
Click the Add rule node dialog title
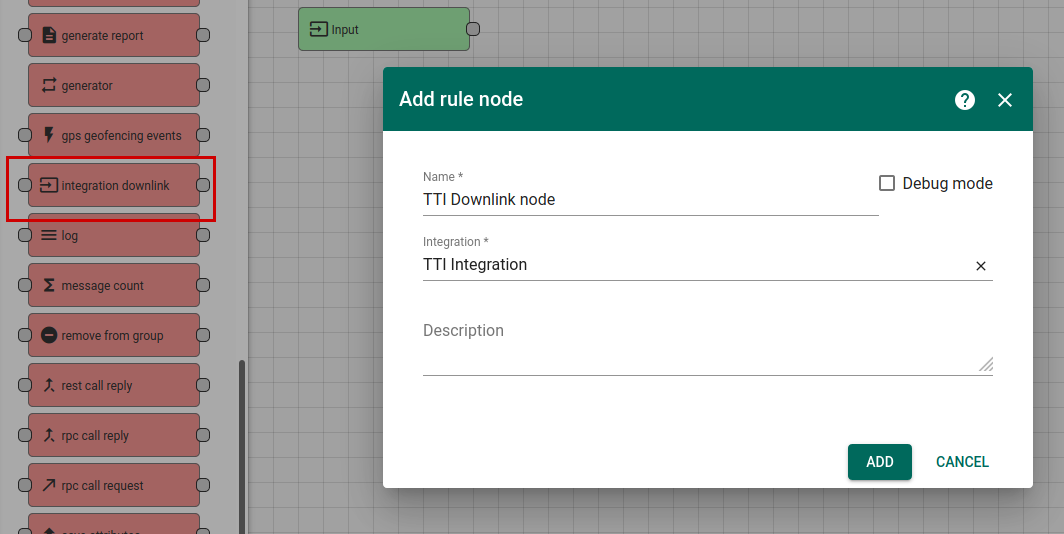[461, 99]
